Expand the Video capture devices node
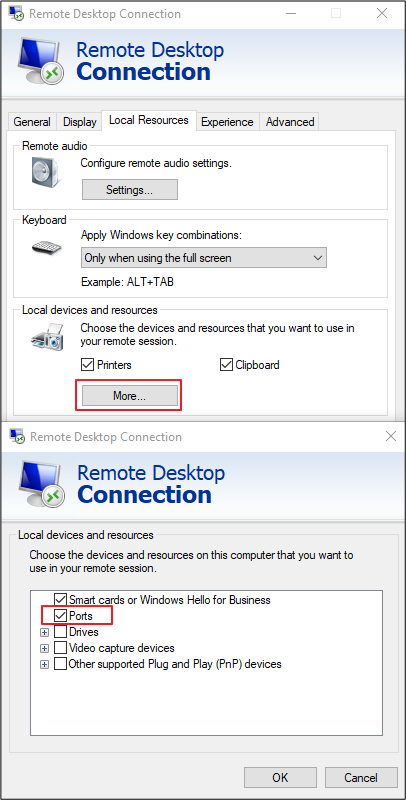The image size is (406, 800). tap(44, 648)
